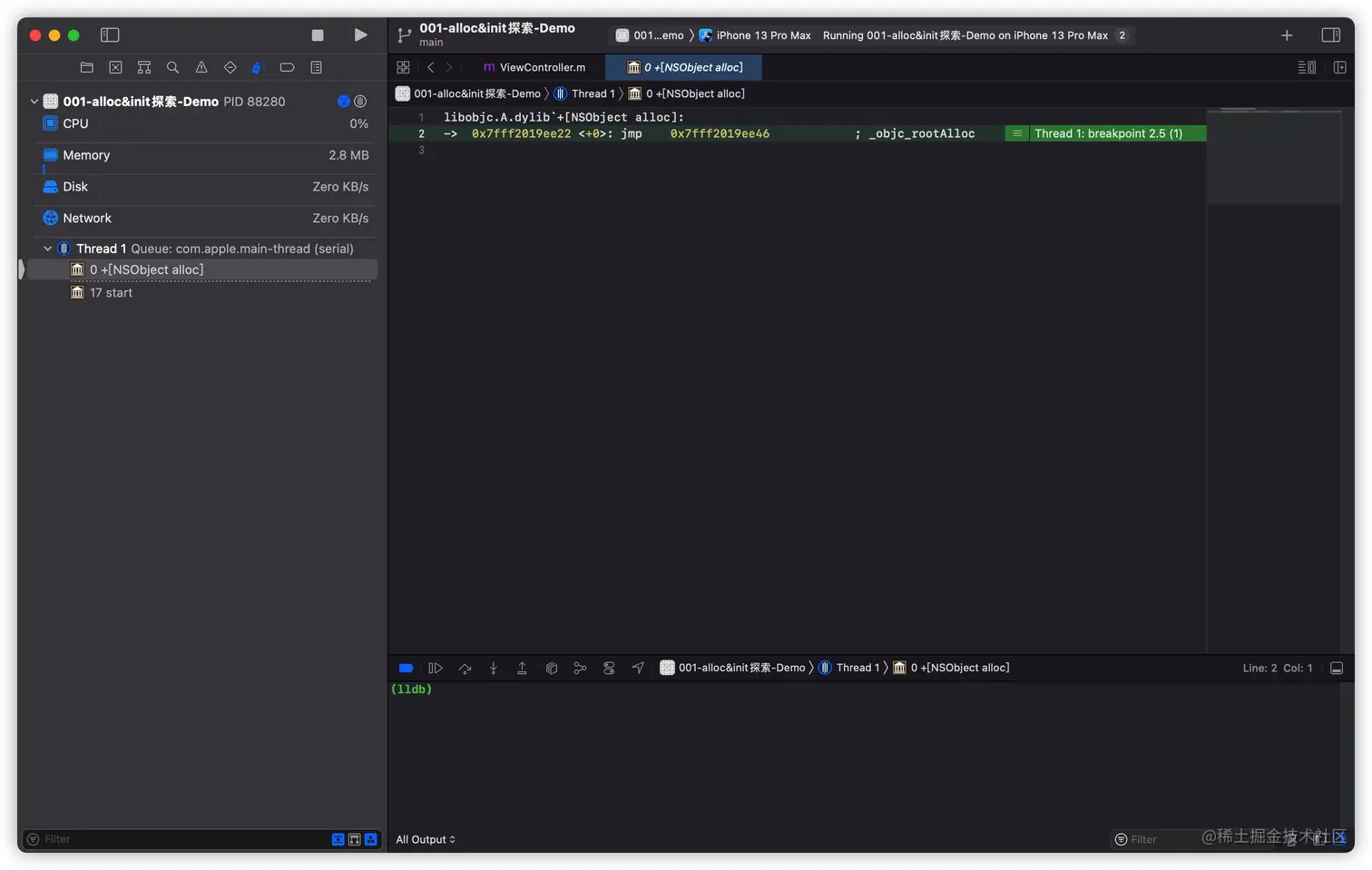Open the Symbol navigator icon
Viewport: 1372px width, 870px height.
(144, 67)
